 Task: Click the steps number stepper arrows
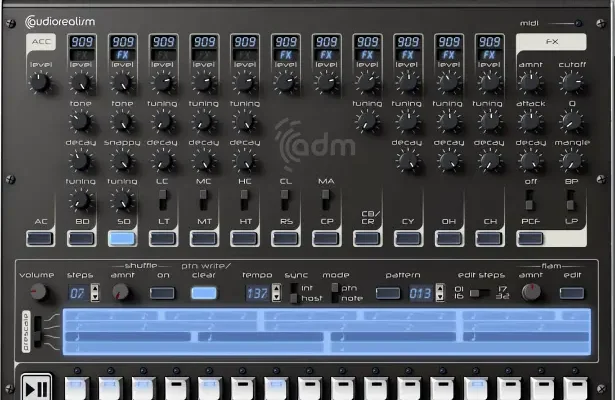[96, 293]
